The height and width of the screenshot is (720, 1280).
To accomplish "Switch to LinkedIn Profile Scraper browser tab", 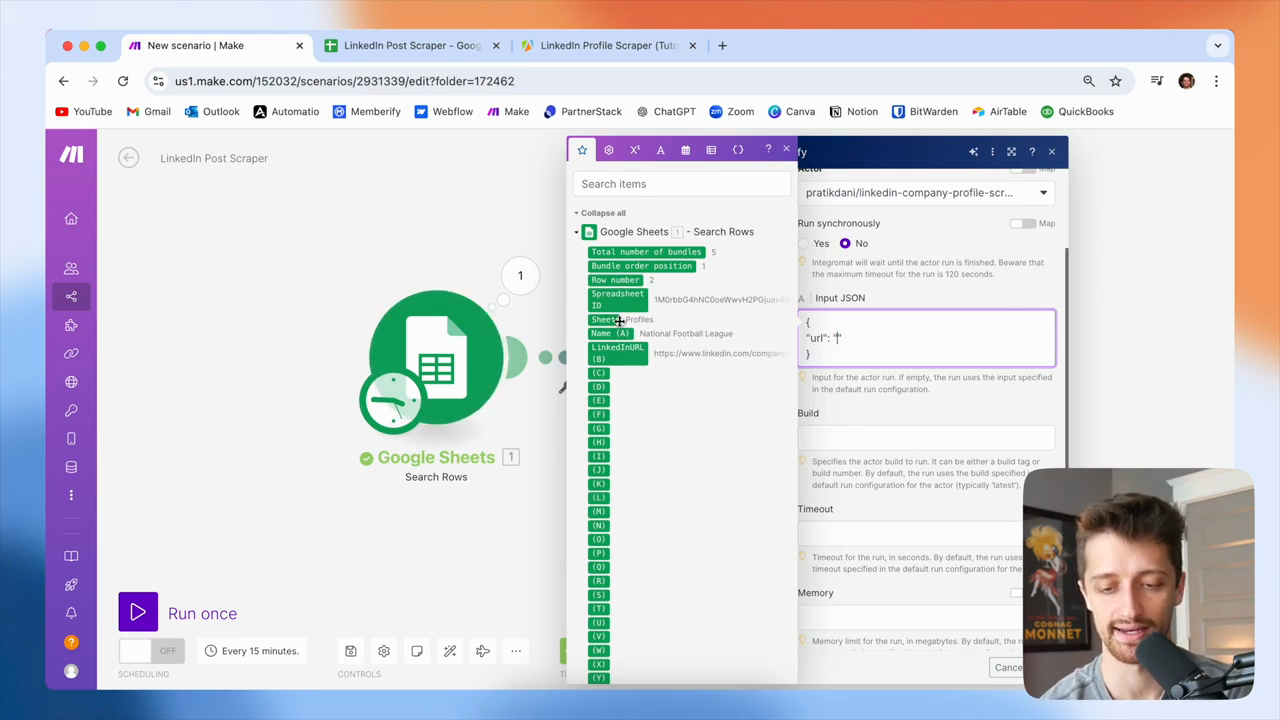I will coord(610,45).
